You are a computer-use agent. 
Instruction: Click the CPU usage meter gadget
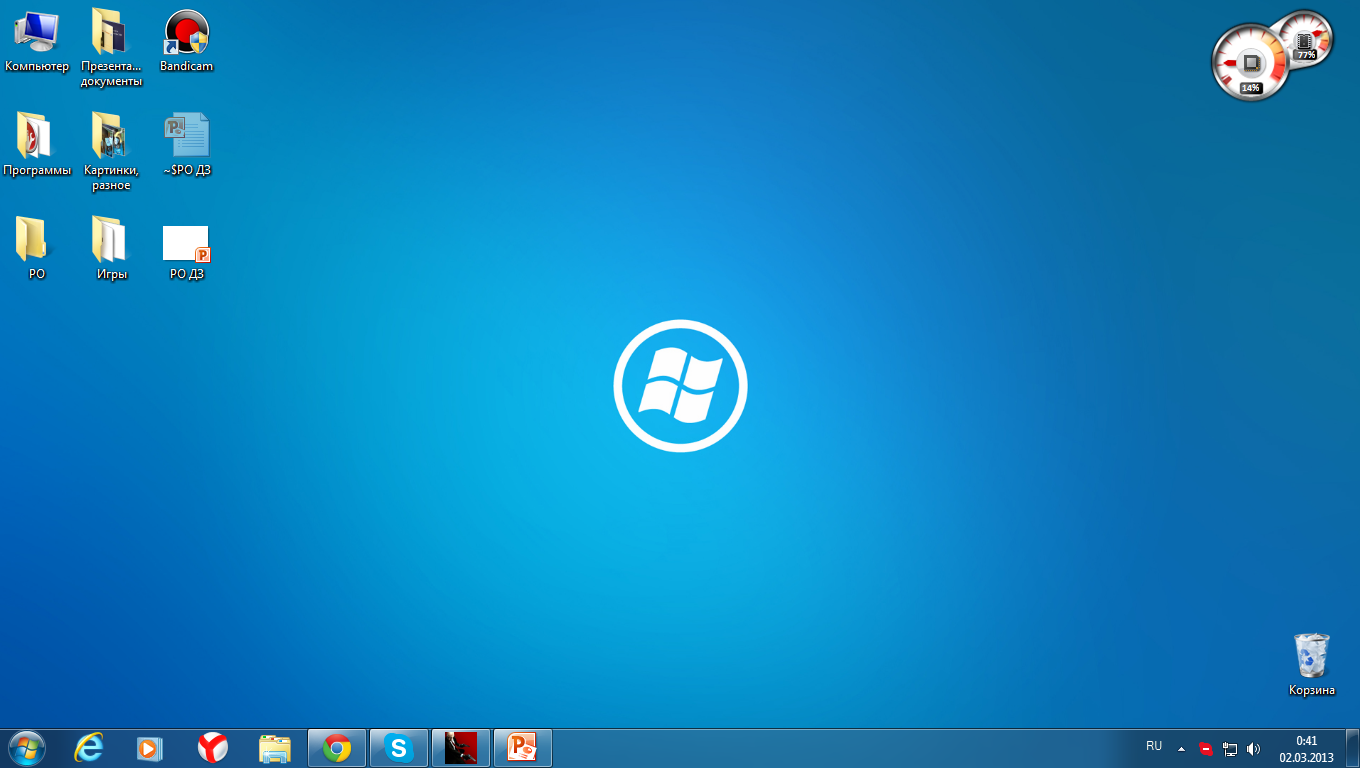click(x=1250, y=63)
